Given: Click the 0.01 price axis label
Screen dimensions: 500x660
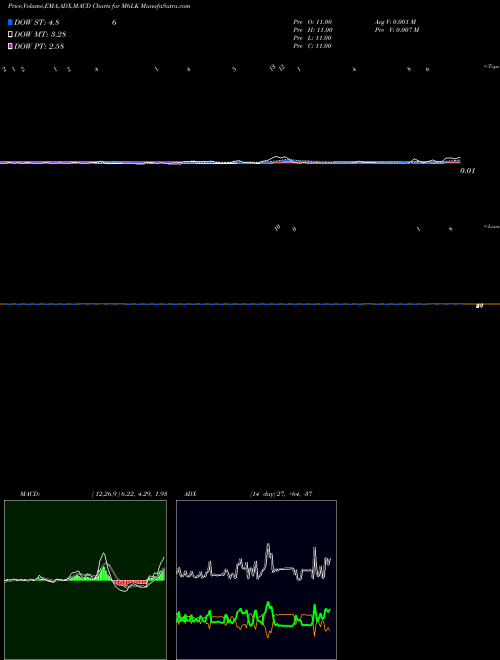Looking at the screenshot, I should click(x=467, y=171).
